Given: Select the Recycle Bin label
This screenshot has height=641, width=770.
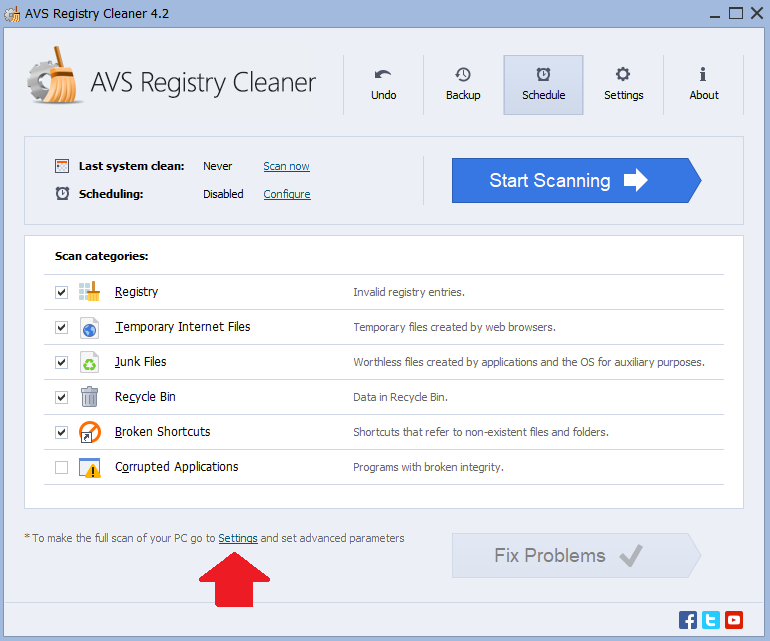Looking at the screenshot, I should point(145,397).
